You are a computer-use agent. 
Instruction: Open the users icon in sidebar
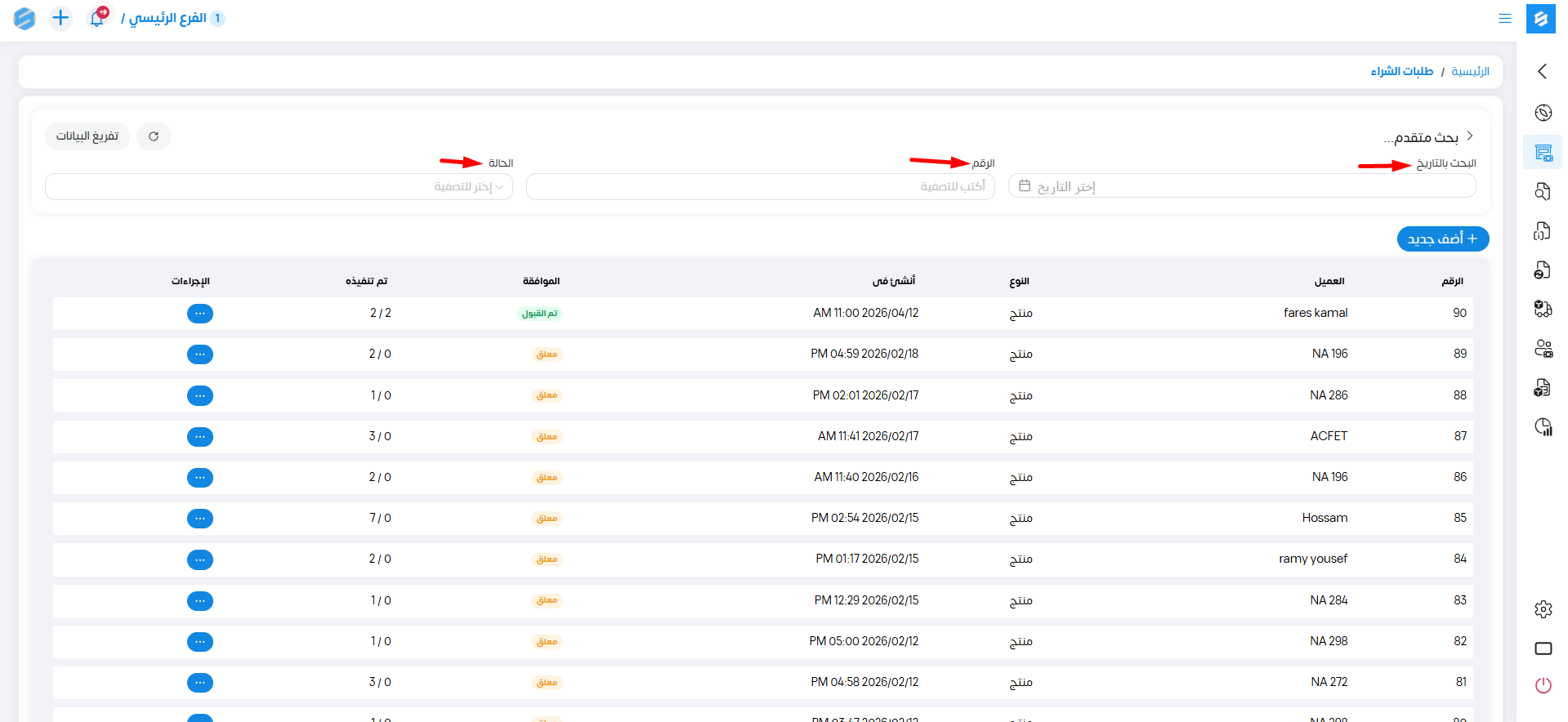(x=1543, y=349)
